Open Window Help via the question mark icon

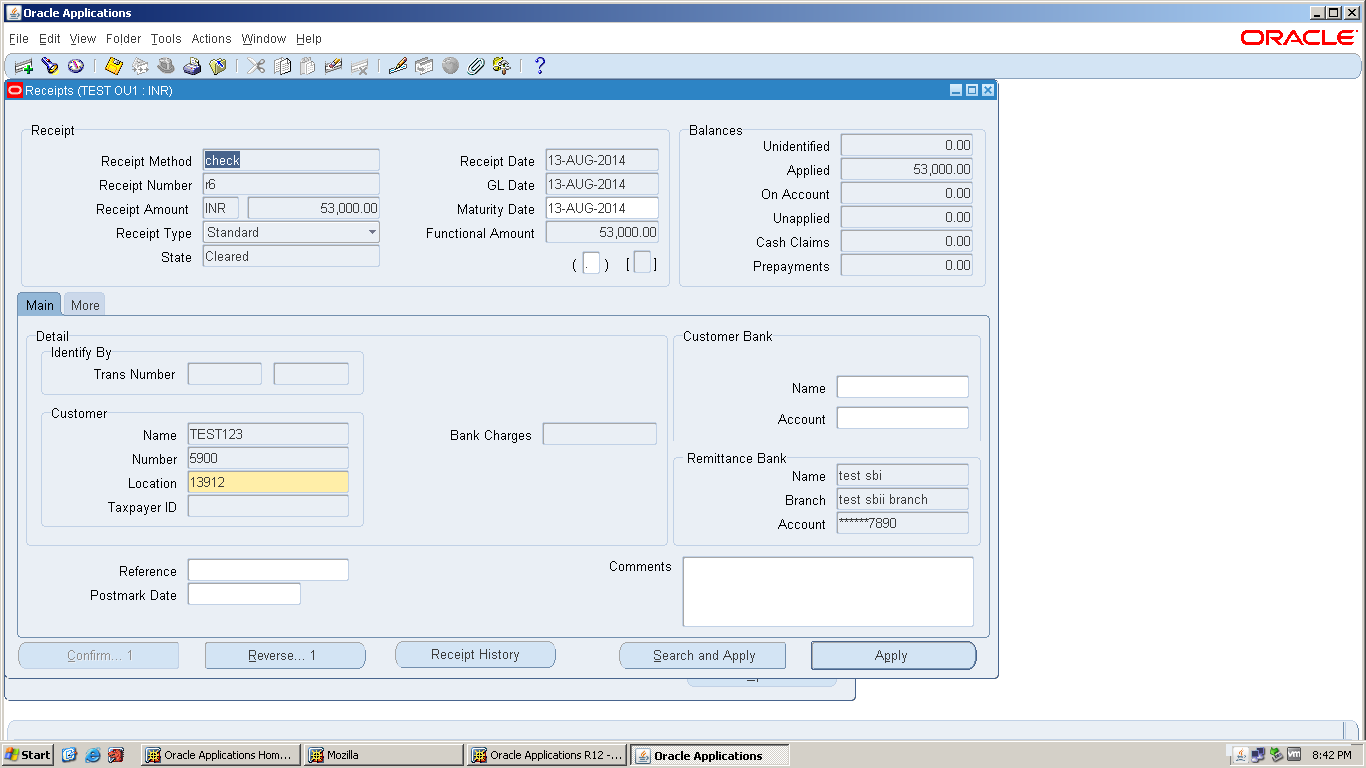coord(538,66)
